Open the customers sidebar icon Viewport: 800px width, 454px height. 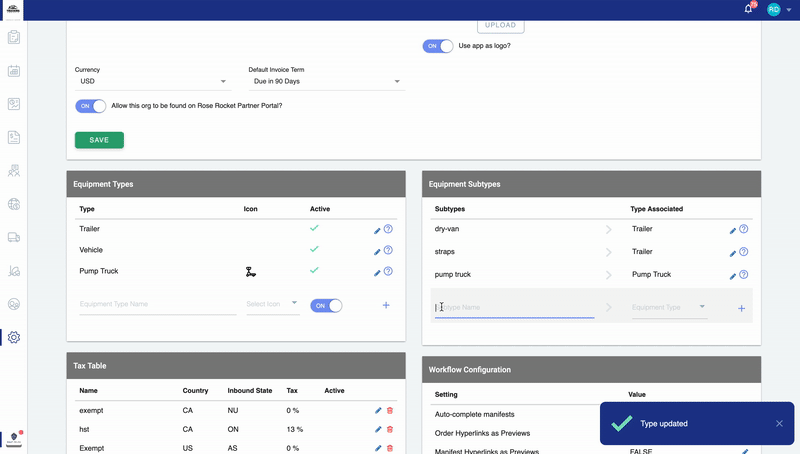pyautogui.click(x=14, y=171)
